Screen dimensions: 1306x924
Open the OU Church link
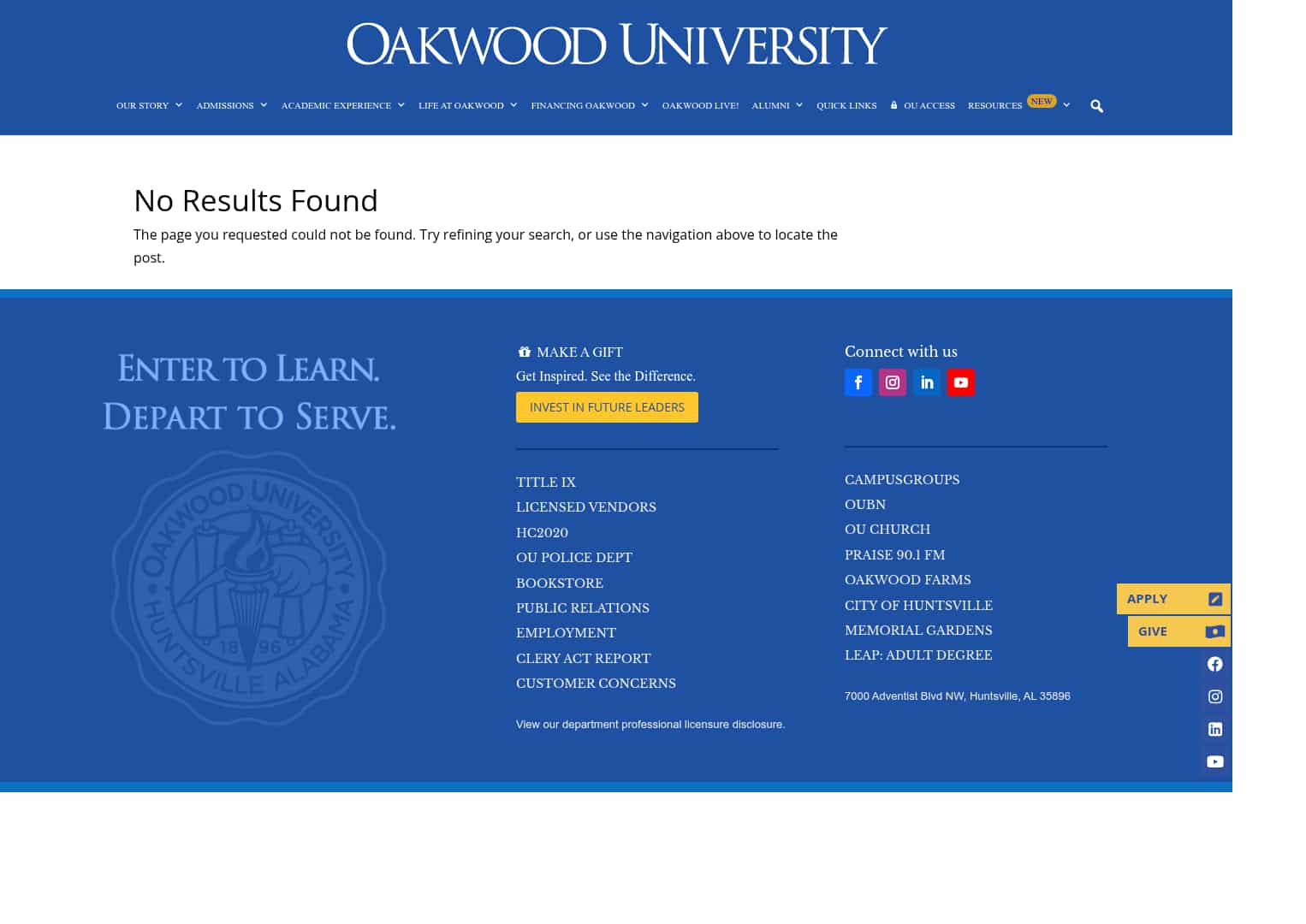click(887, 530)
